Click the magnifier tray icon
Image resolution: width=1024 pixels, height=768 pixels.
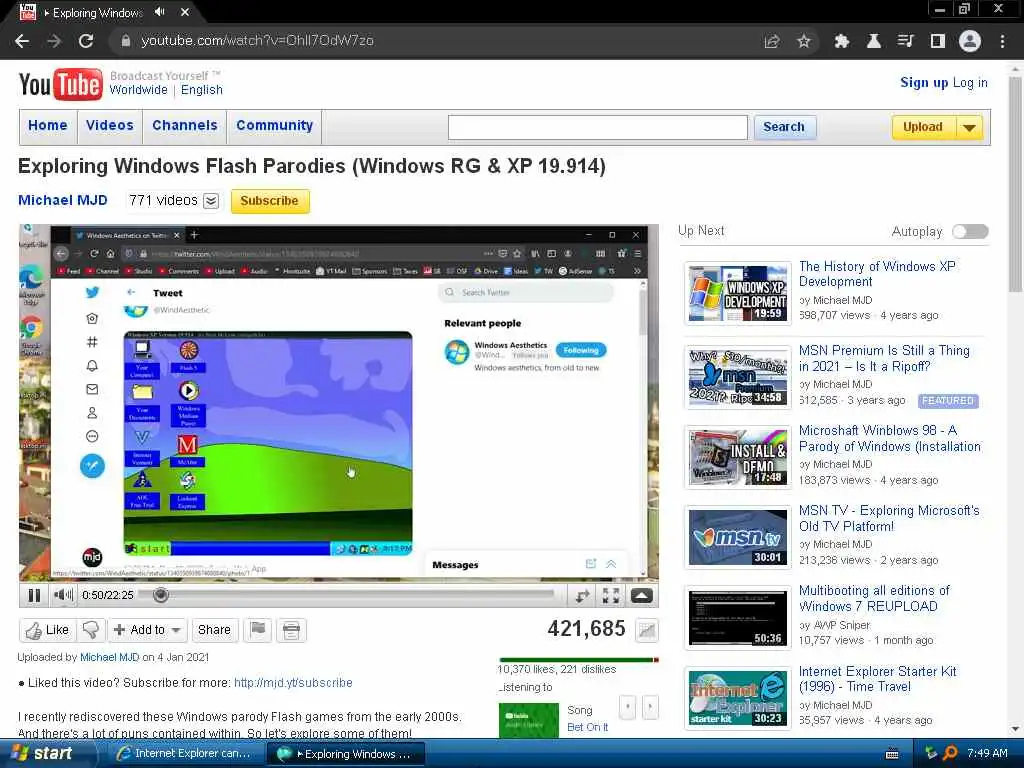click(950, 753)
